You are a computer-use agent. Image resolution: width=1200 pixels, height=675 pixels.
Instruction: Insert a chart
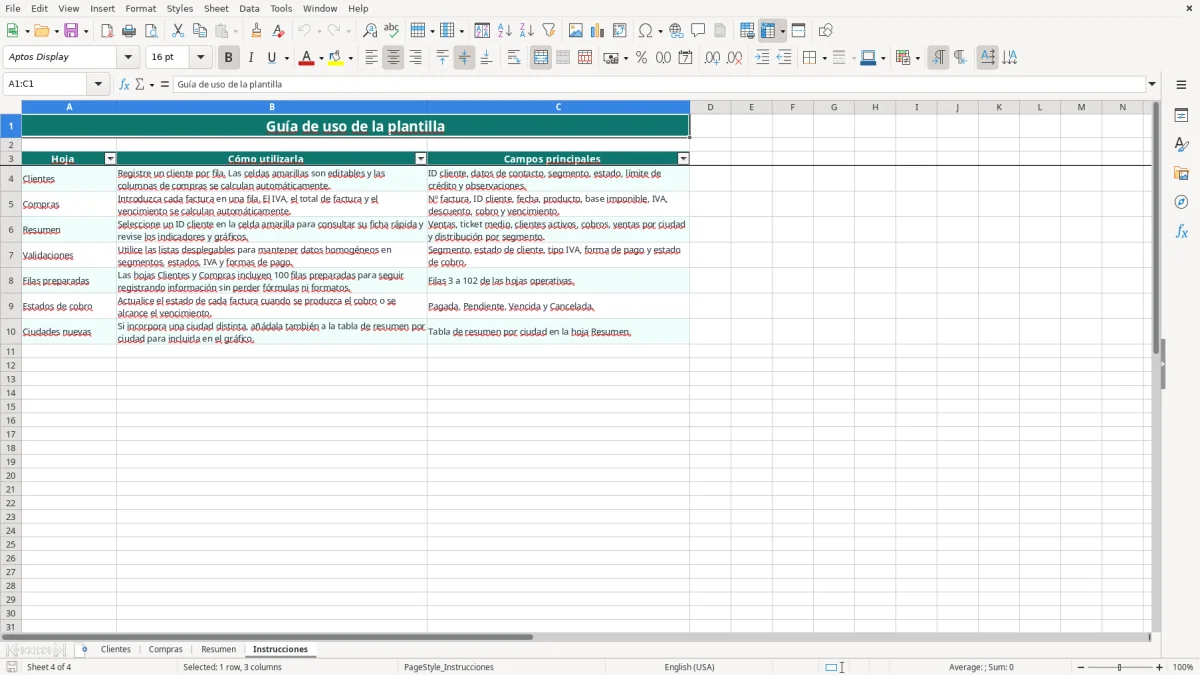pos(598,31)
